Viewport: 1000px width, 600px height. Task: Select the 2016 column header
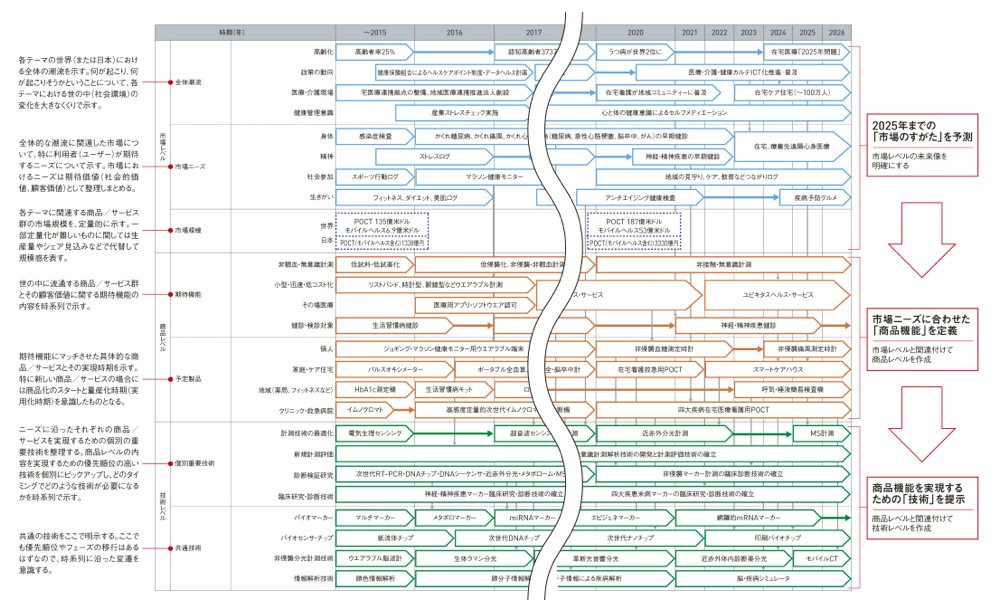coord(453,32)
